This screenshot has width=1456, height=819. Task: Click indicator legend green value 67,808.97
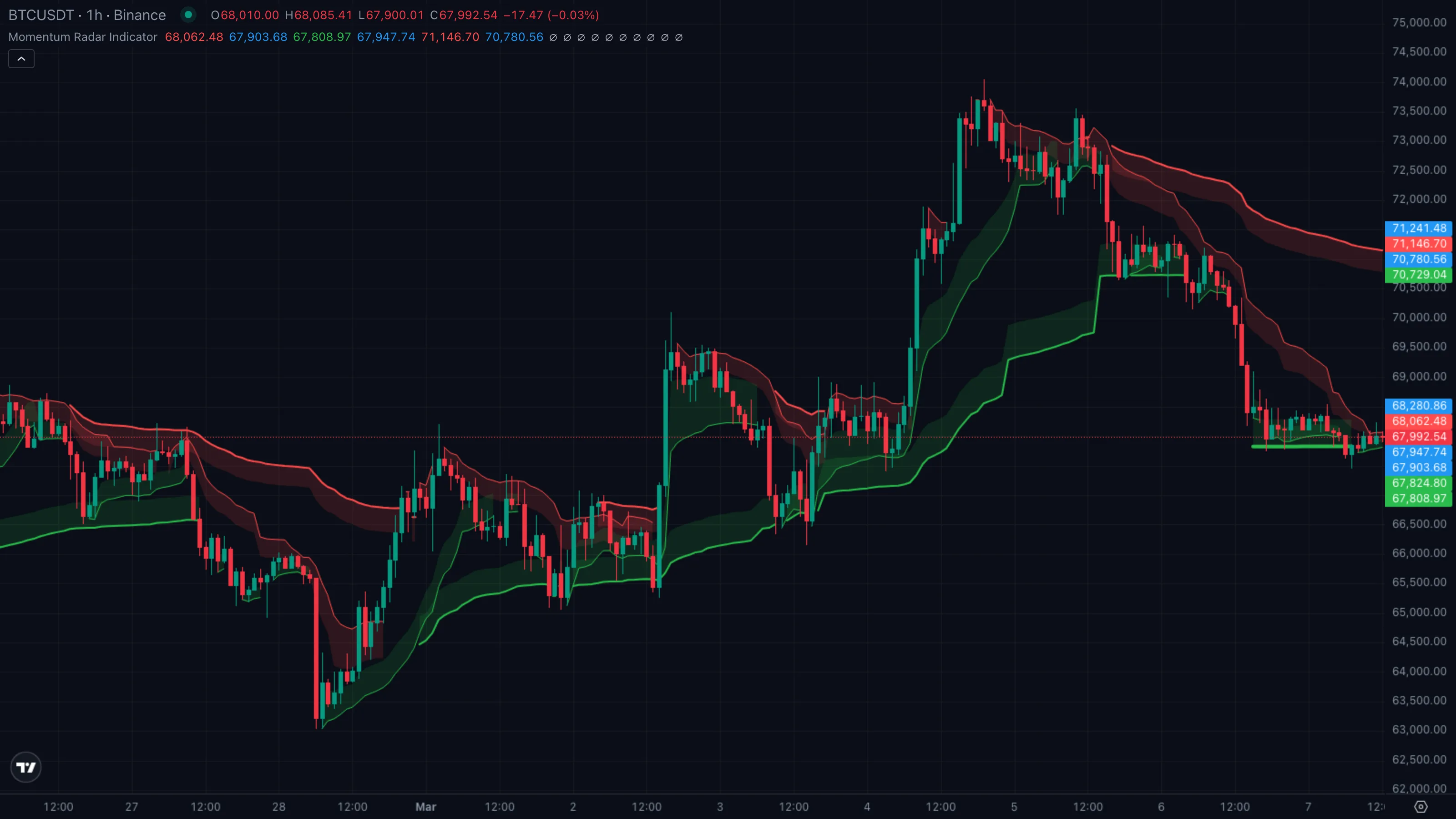pyautogui.click(x=322, y=37)
